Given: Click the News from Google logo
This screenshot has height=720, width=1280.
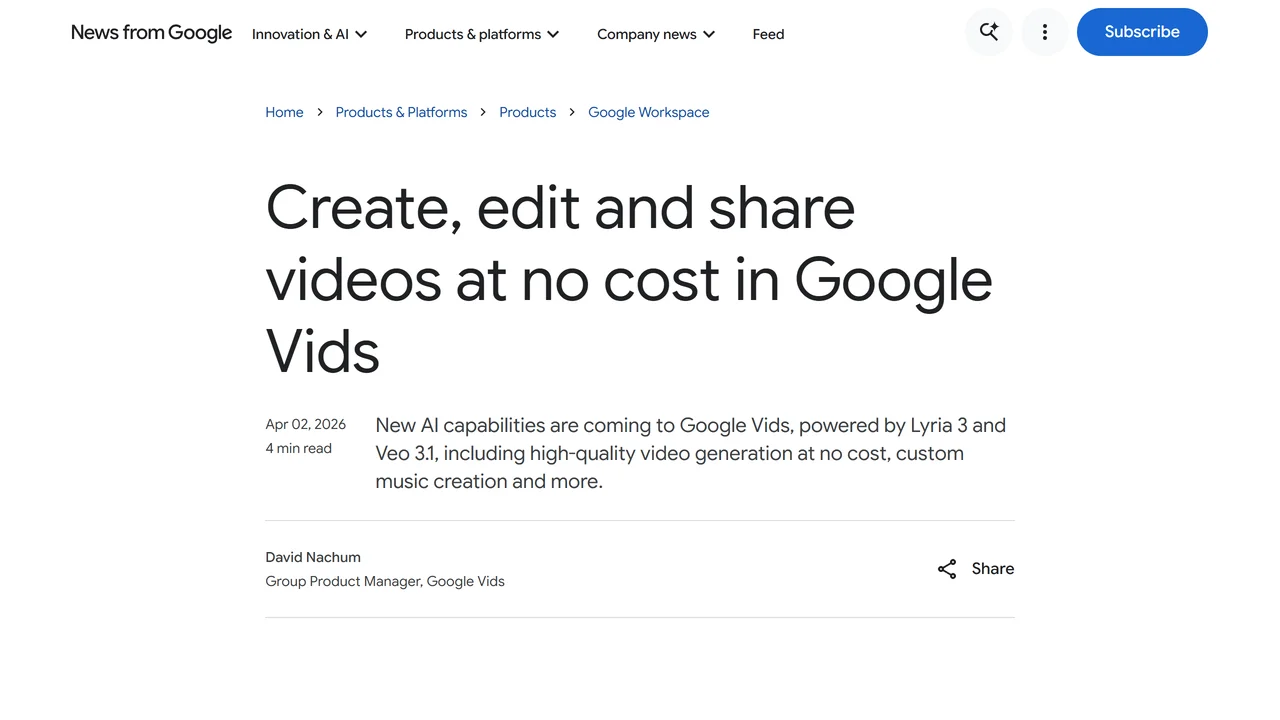Looking at the screenshot, I should pyautogui.click(x=151, y=33).
